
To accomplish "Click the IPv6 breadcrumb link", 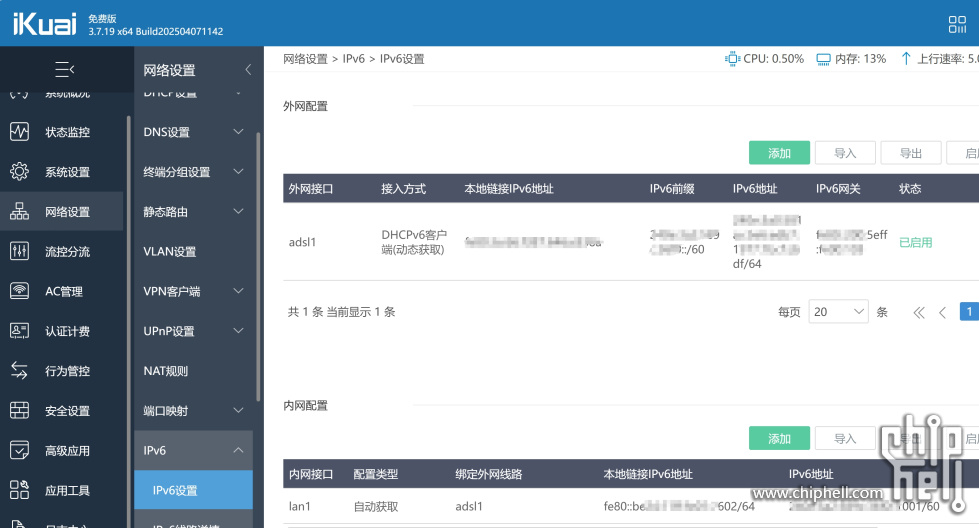I will point(353,59).
